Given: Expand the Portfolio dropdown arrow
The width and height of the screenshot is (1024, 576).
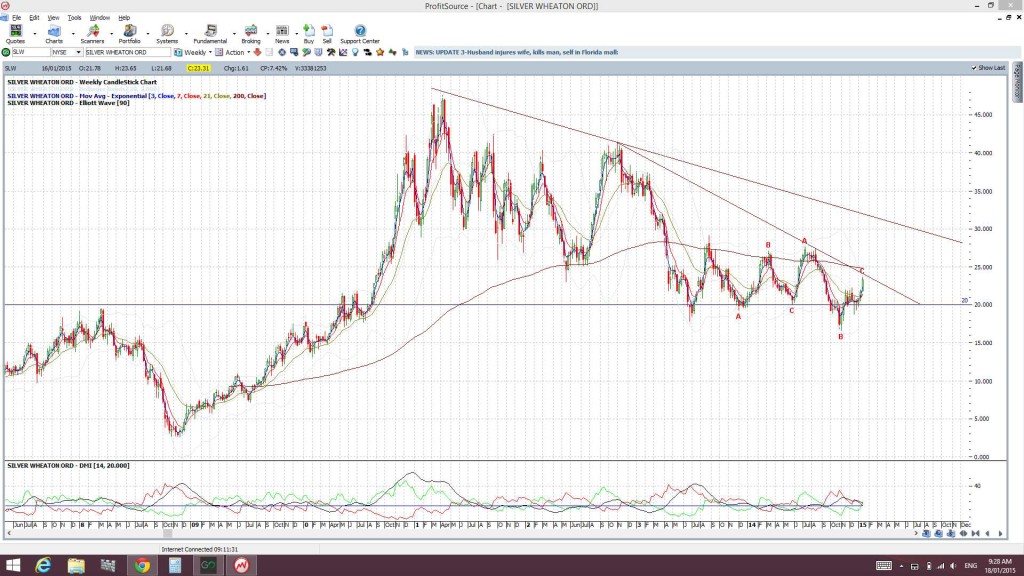Looking at the screenshot, I should (148, 34).
